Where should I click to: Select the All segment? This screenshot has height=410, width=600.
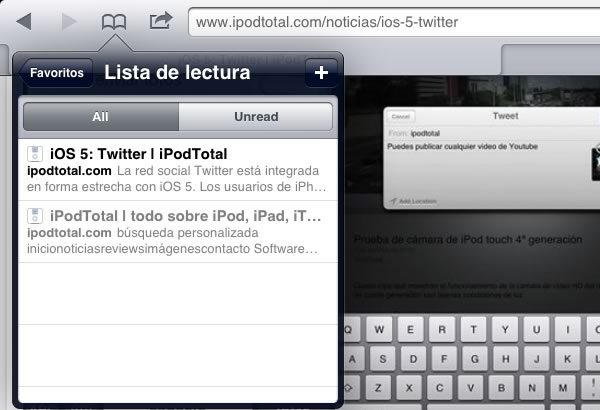pos(101,116)
